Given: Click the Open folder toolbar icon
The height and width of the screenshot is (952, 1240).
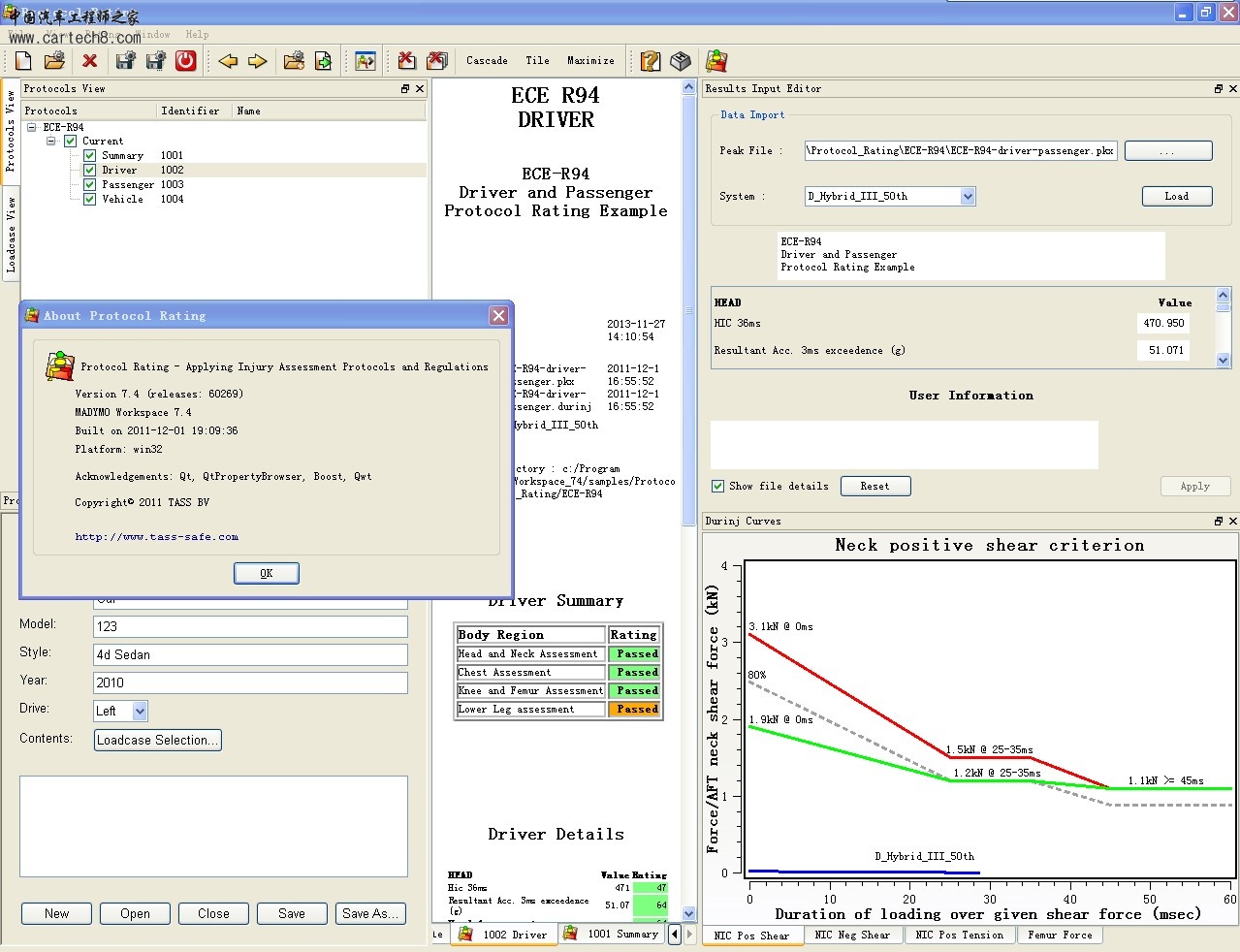Looking at the screenshot, I should point(54,61).
